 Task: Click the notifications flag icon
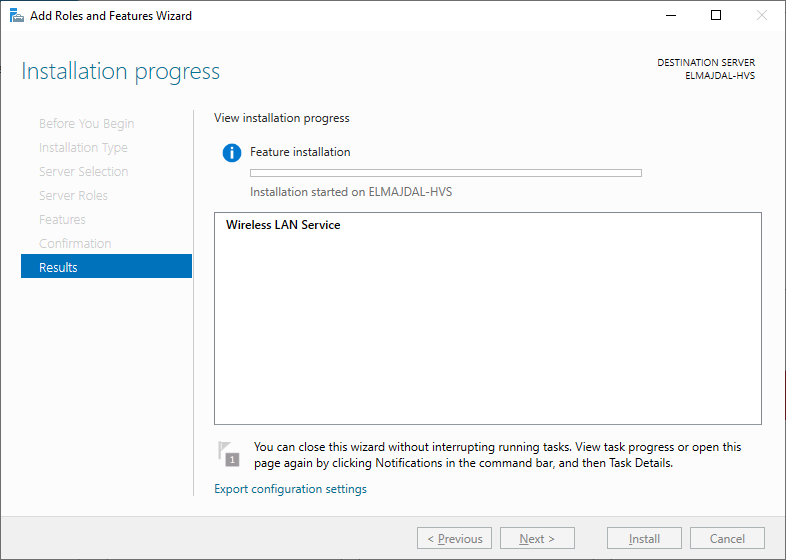coord(229,454)
